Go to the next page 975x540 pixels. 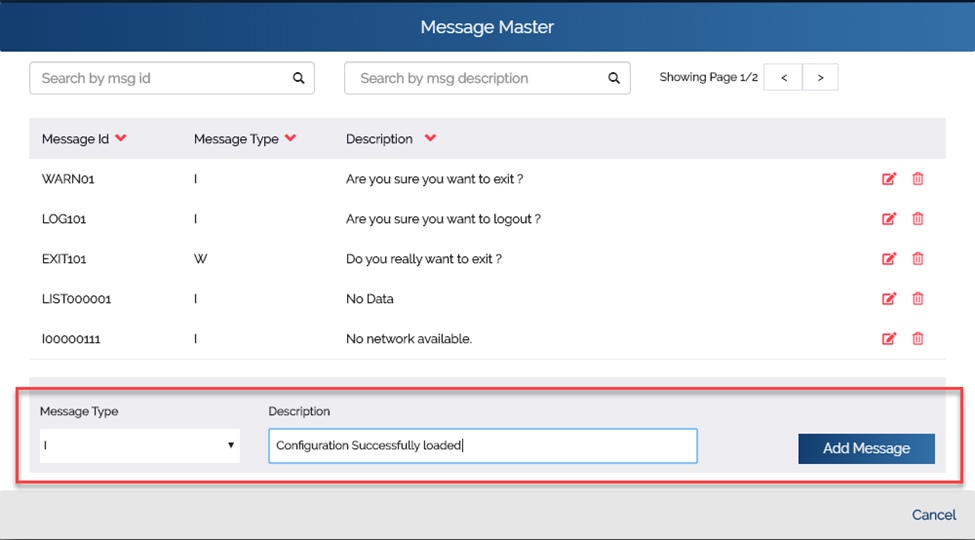click(x=820, y=77)
